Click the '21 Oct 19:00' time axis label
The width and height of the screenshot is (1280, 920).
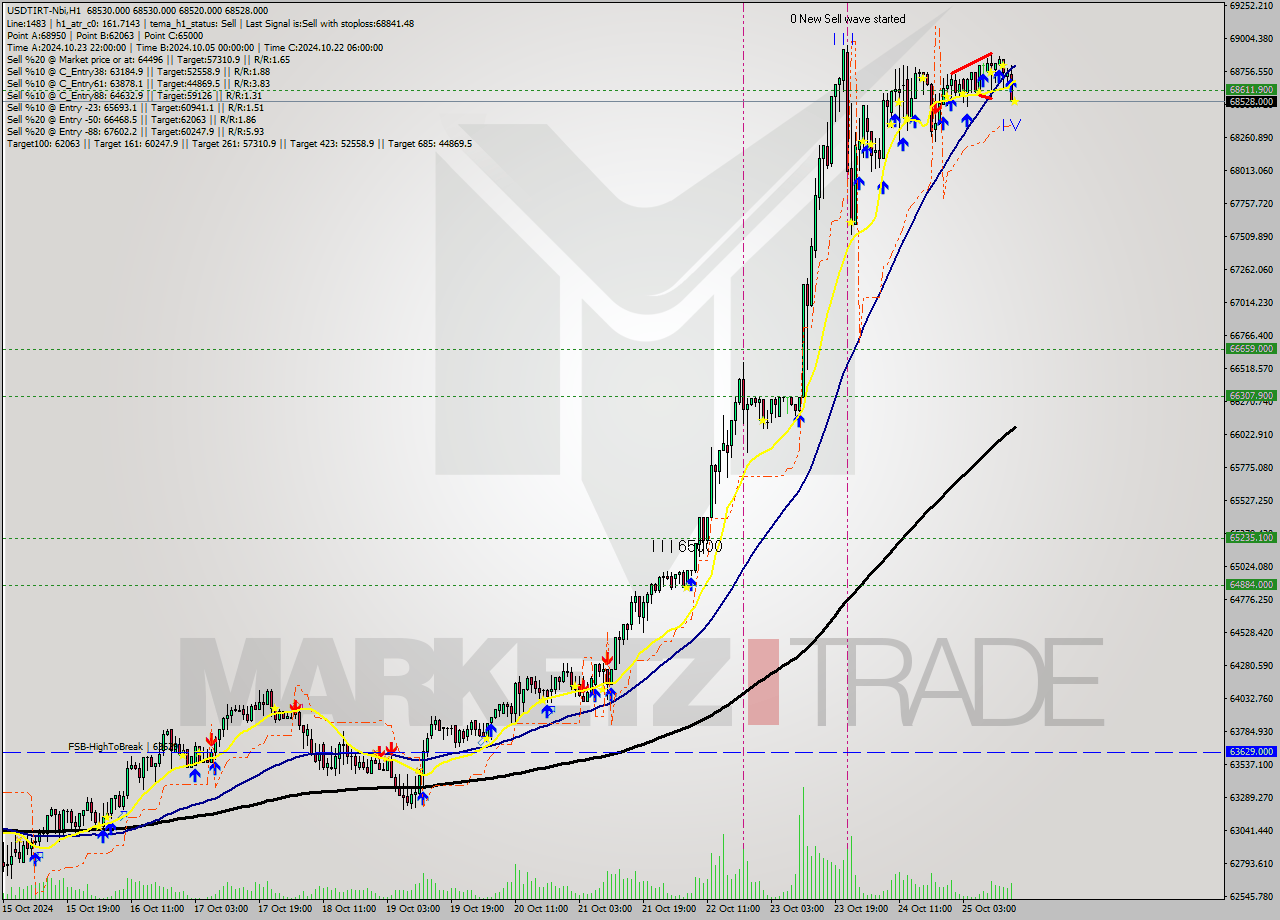point(668,909)
